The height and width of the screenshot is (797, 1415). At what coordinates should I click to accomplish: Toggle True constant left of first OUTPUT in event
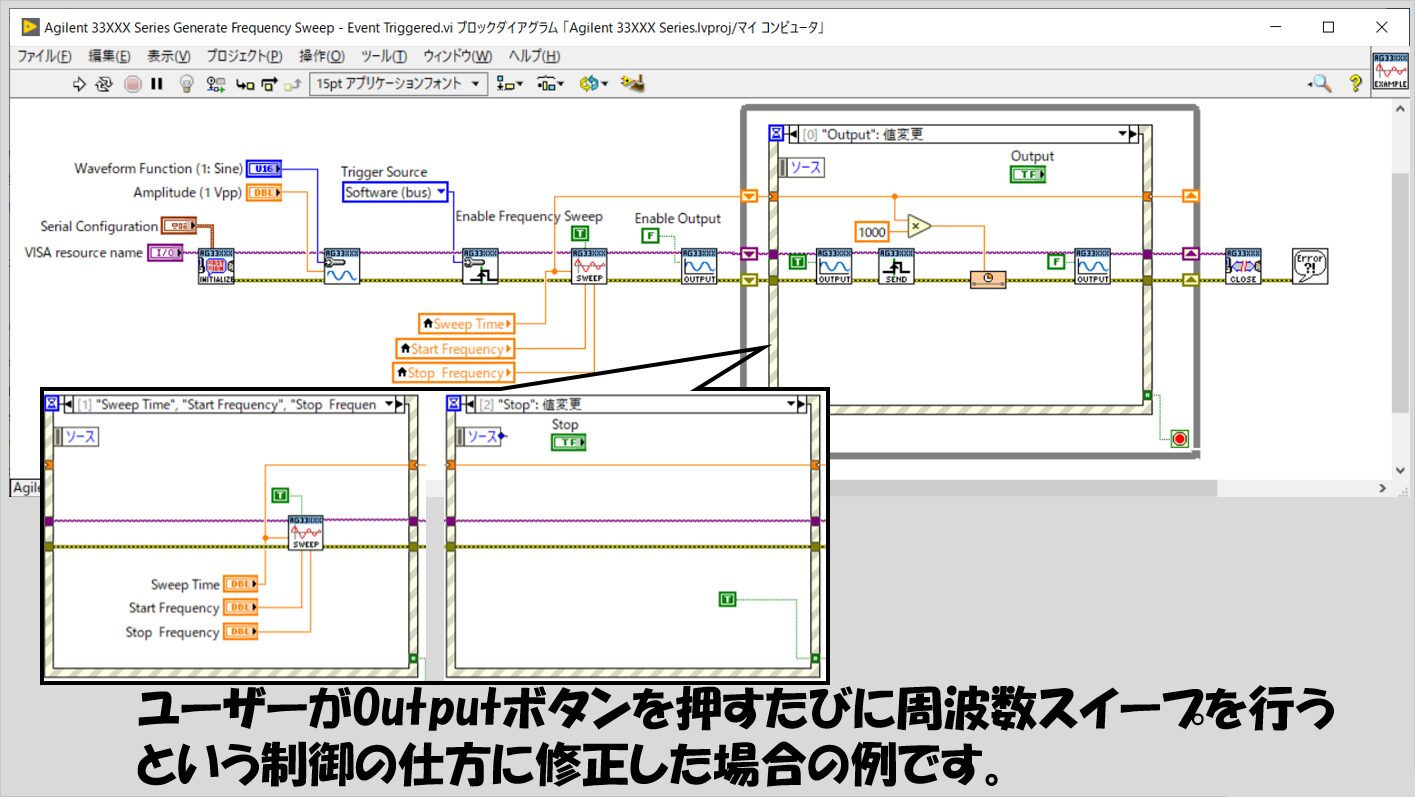798,262
